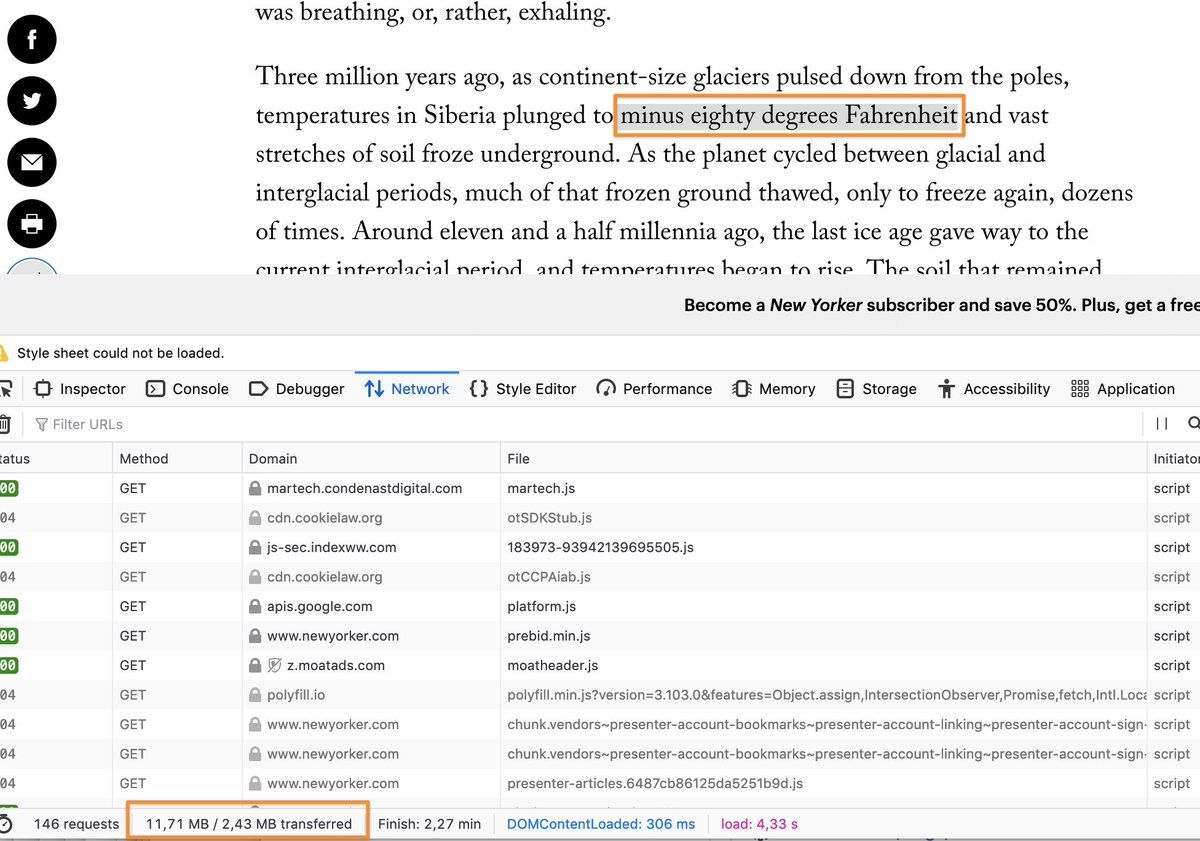The image size is (1200, 841).
Task: Open the Performance tab
Action: click(654, 389)
